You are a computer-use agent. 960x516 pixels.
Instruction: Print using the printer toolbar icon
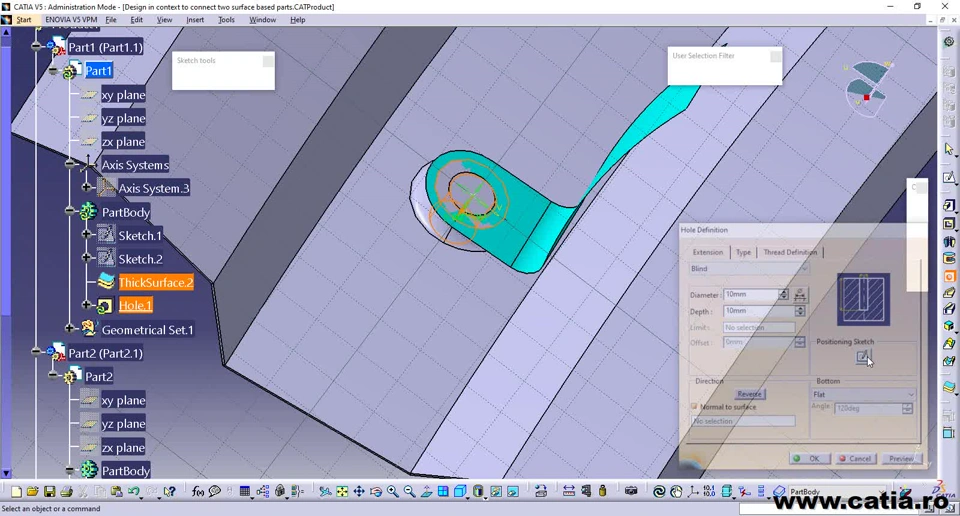pos(67,492)
